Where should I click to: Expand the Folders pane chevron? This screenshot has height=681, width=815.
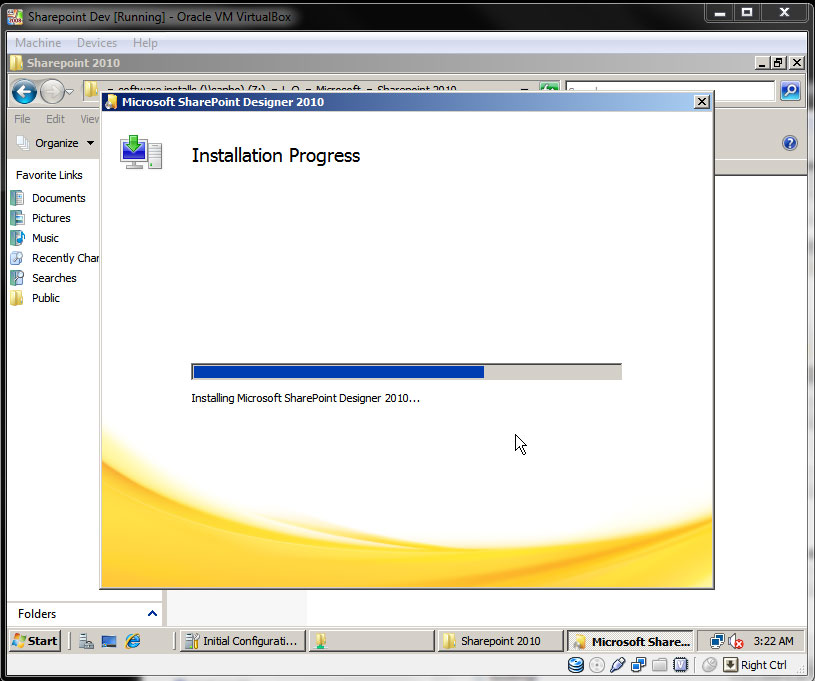click(152, 613)
